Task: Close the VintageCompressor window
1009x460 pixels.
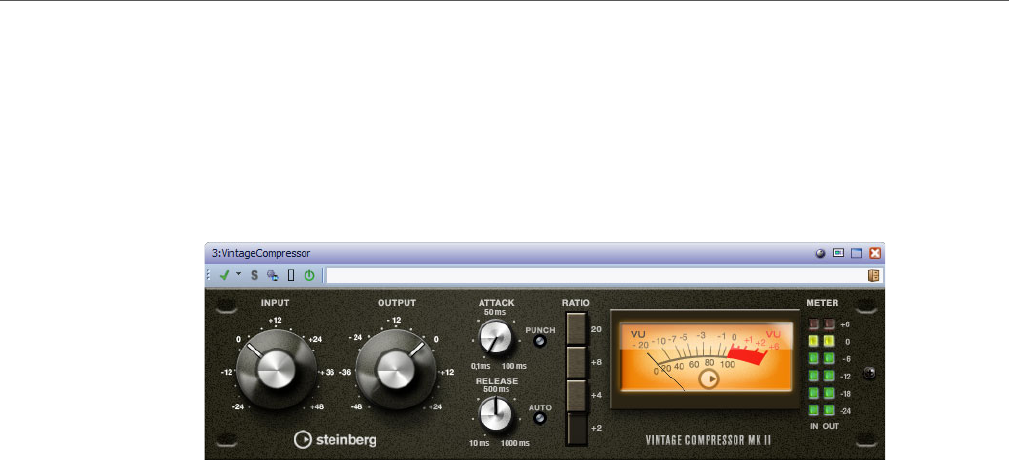Action: coord(875,253)
